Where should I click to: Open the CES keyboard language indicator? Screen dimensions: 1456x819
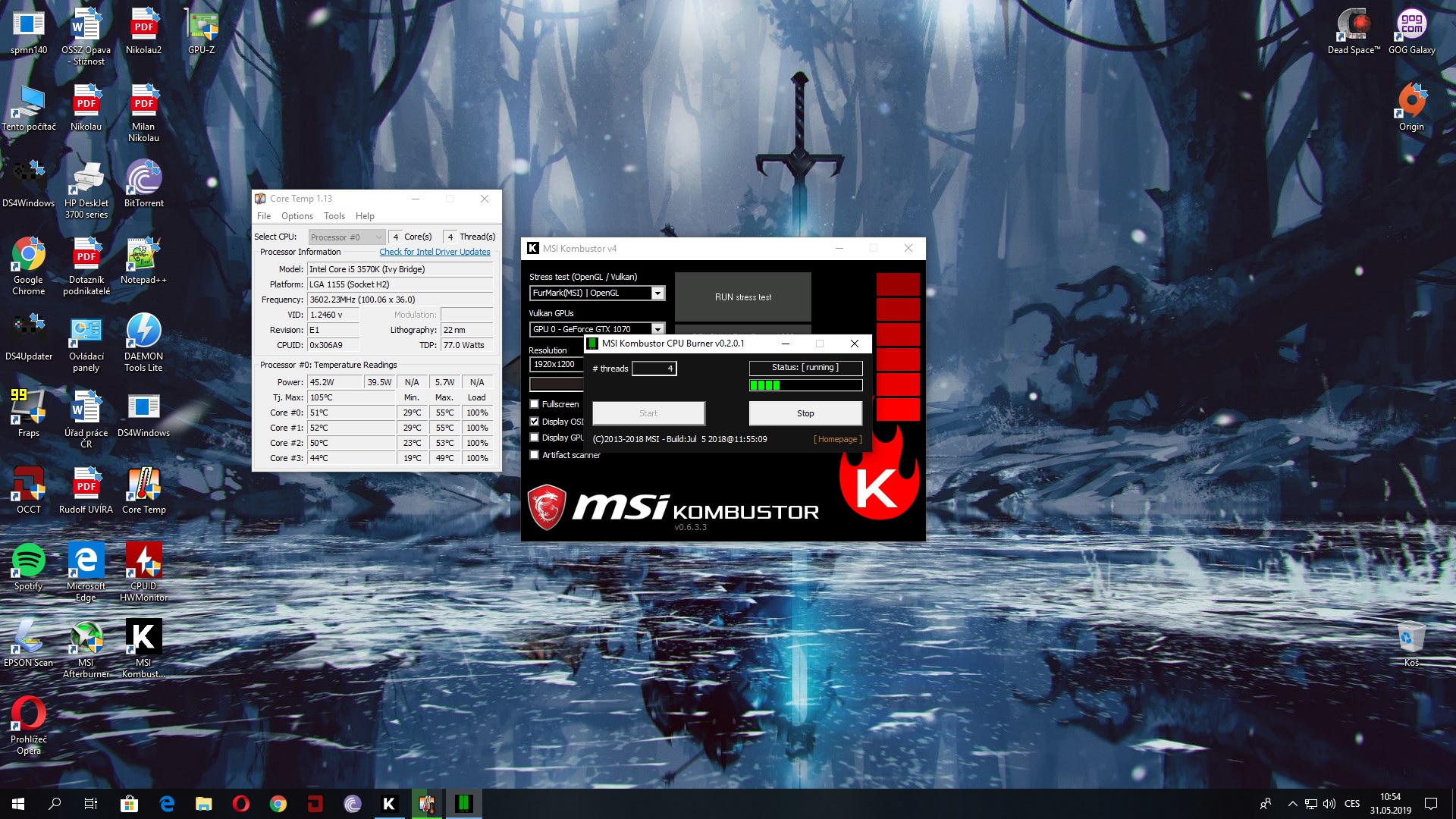point(1352,804)
